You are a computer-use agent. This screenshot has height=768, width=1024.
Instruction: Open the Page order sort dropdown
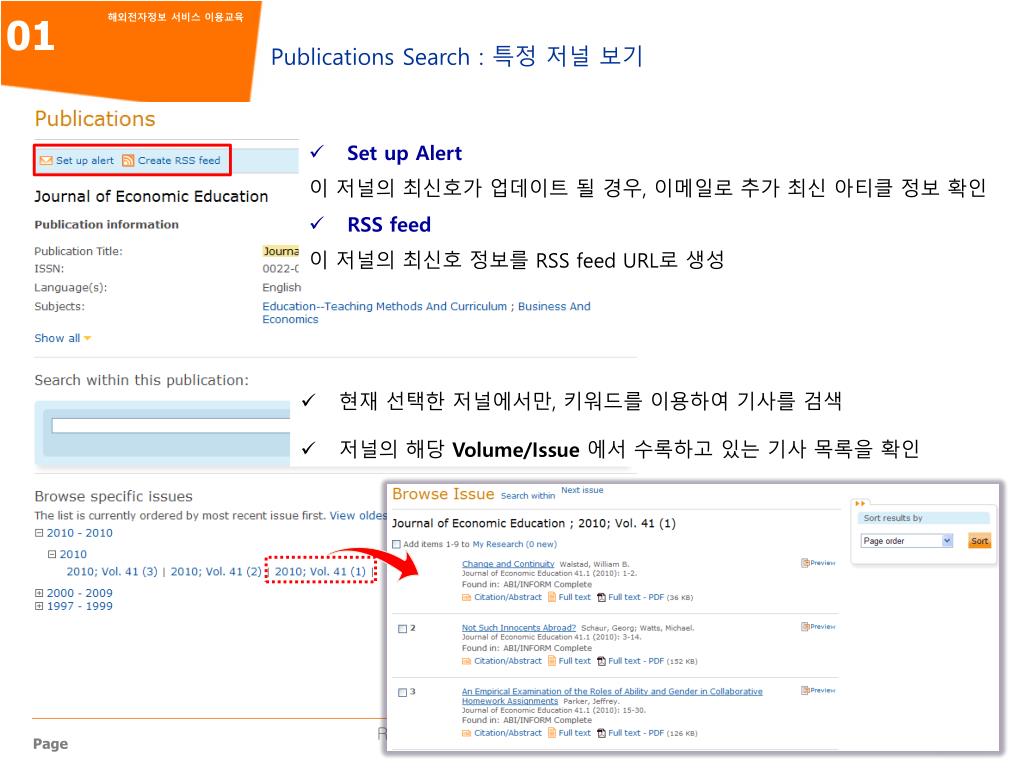907,541
